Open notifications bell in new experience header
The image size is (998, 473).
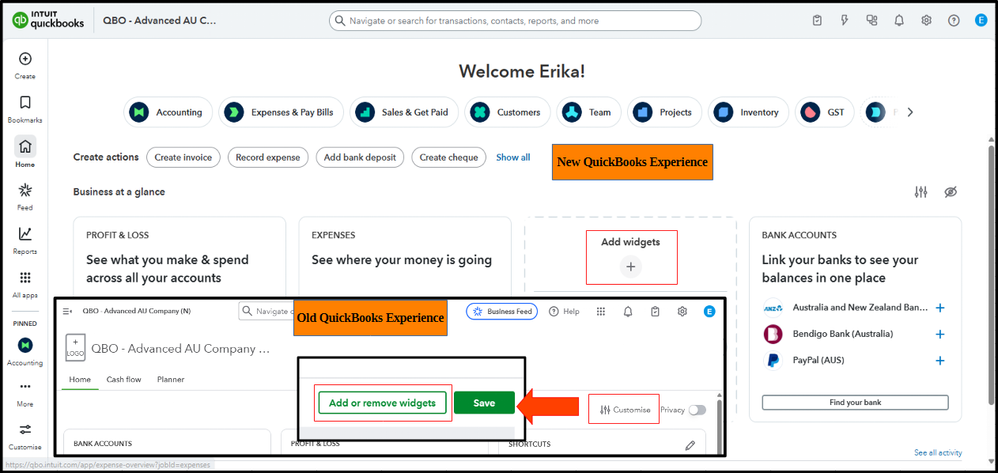coord(899,20)
